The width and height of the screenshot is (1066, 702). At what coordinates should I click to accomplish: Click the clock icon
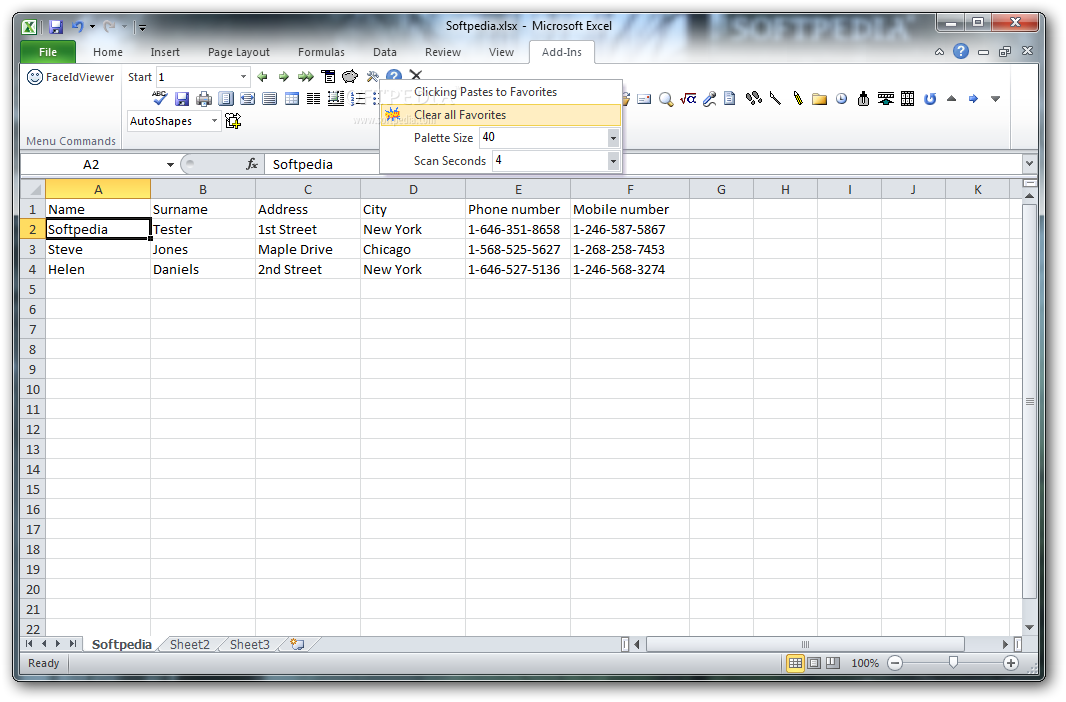click(x=842, y=99)
